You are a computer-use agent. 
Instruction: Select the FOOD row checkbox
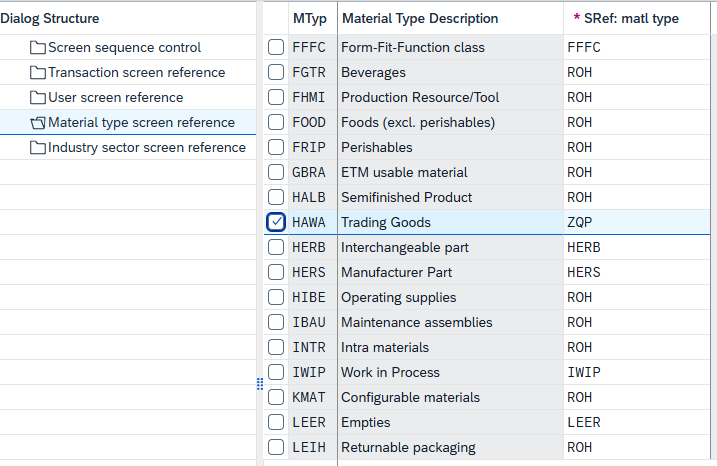coord(276,122)
